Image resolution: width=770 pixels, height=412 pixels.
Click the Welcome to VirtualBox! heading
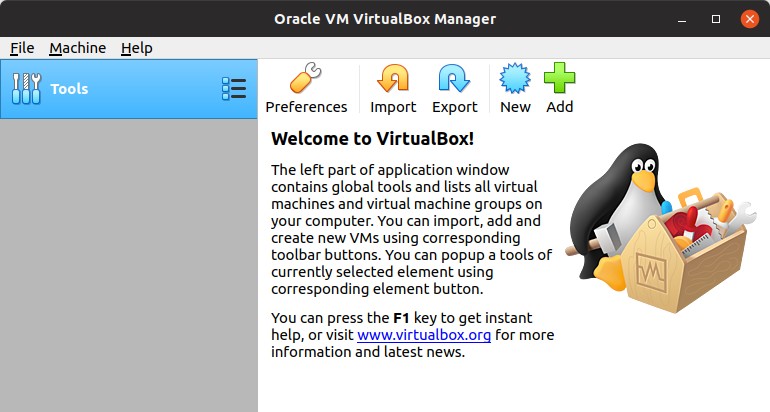coord(372,139)
